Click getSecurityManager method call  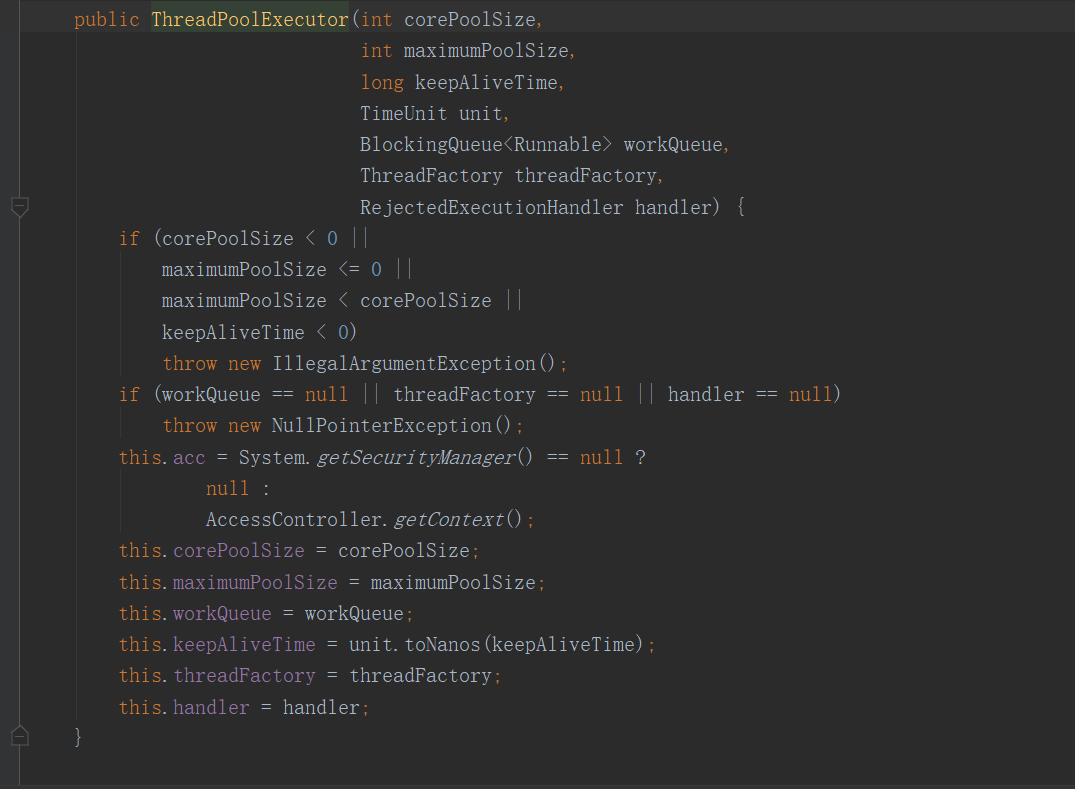coord(415,457)
